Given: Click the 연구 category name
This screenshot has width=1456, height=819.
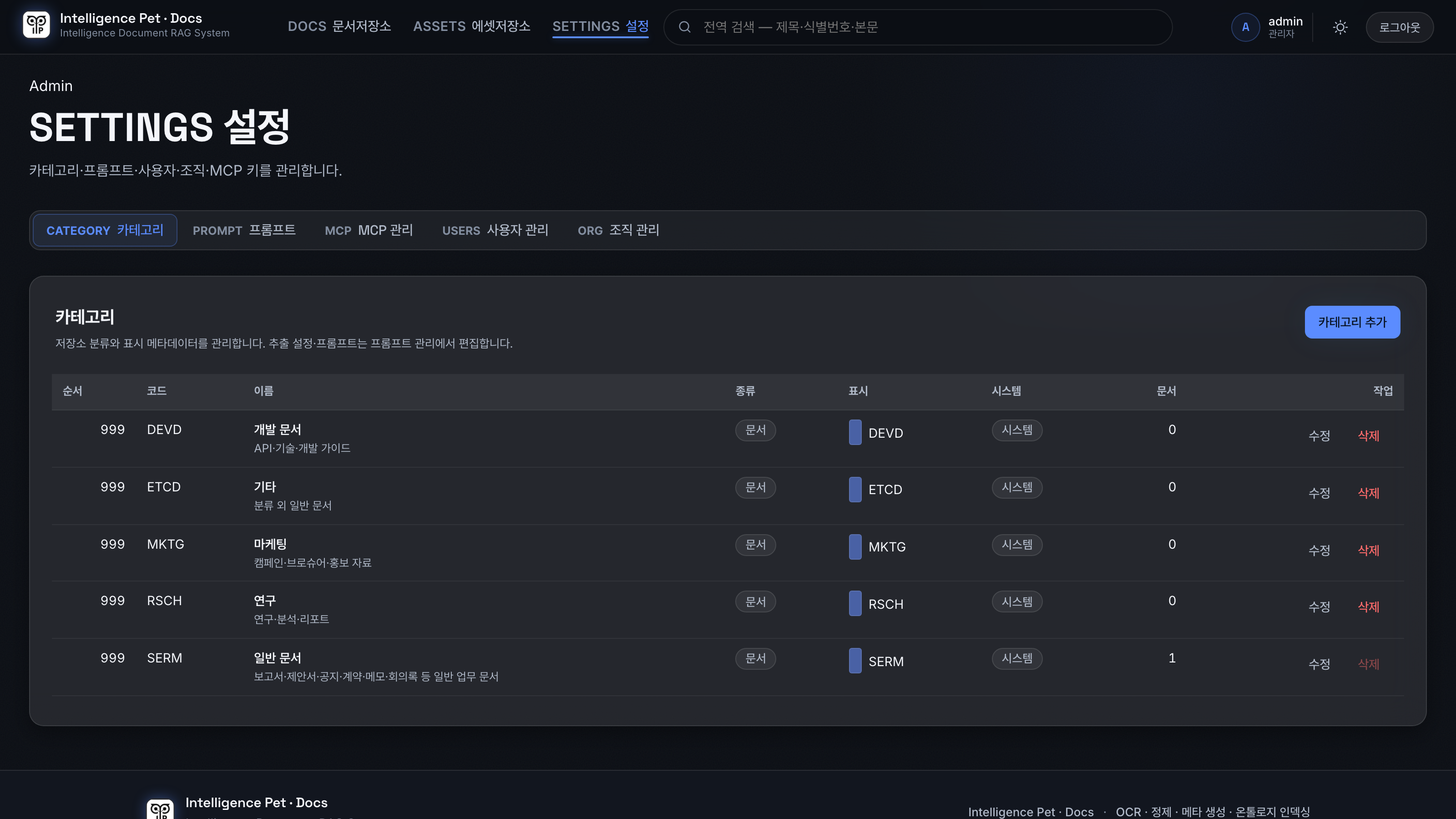Looking at the screenshot, I should [x=265, y=600].
